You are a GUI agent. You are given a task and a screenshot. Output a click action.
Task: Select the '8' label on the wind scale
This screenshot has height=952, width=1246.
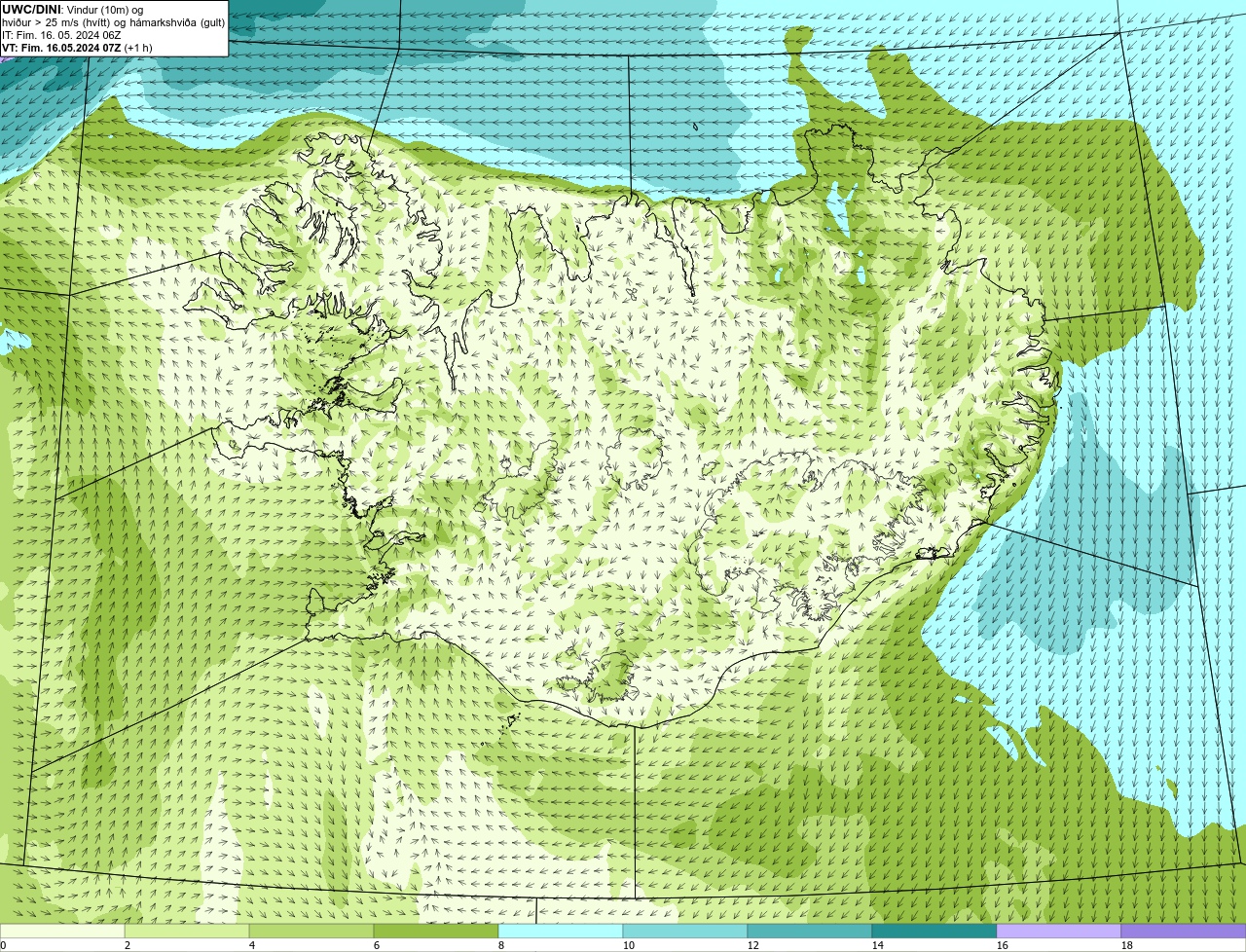(501, 945)
